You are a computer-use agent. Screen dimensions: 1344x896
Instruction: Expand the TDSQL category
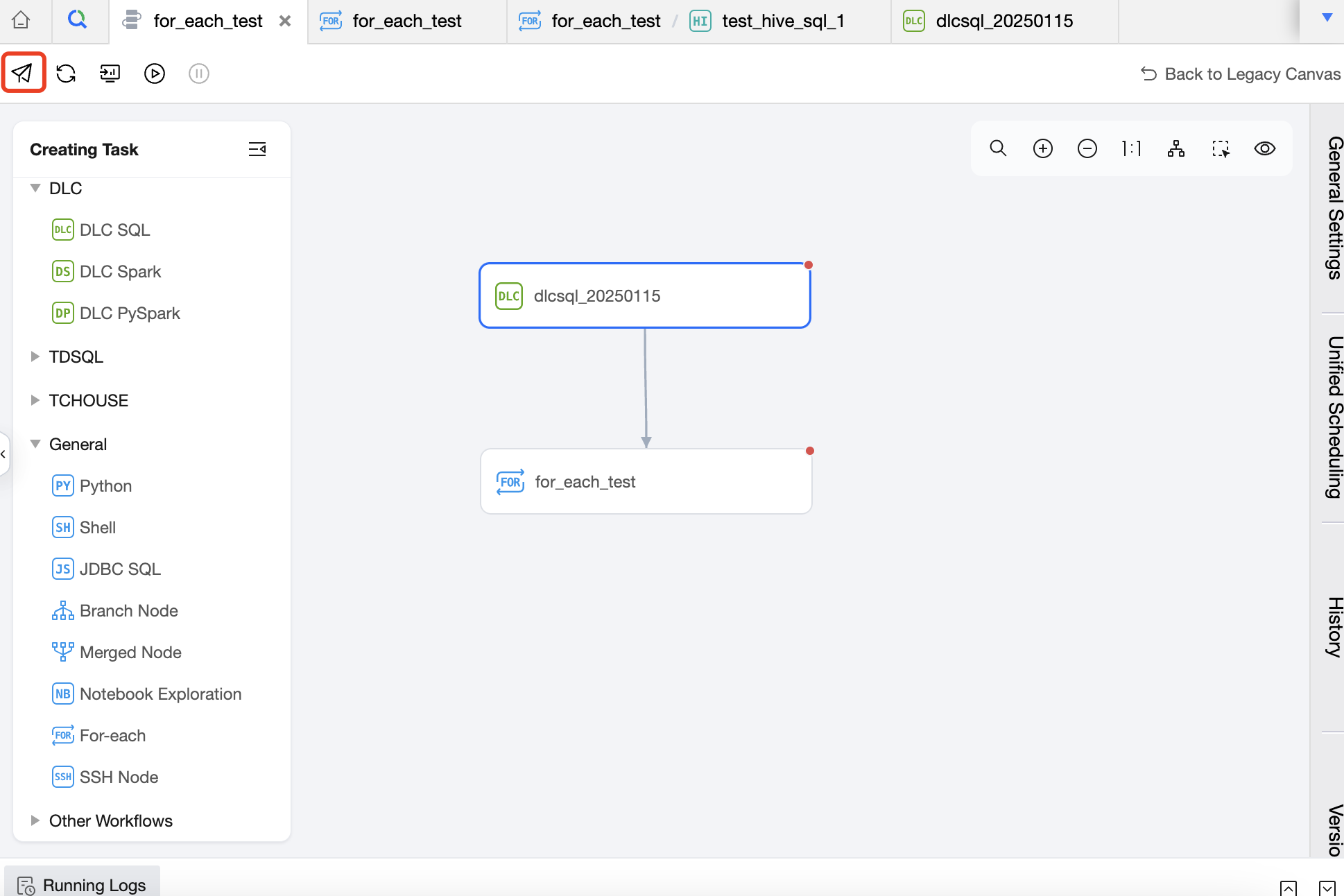coord(35,356)
